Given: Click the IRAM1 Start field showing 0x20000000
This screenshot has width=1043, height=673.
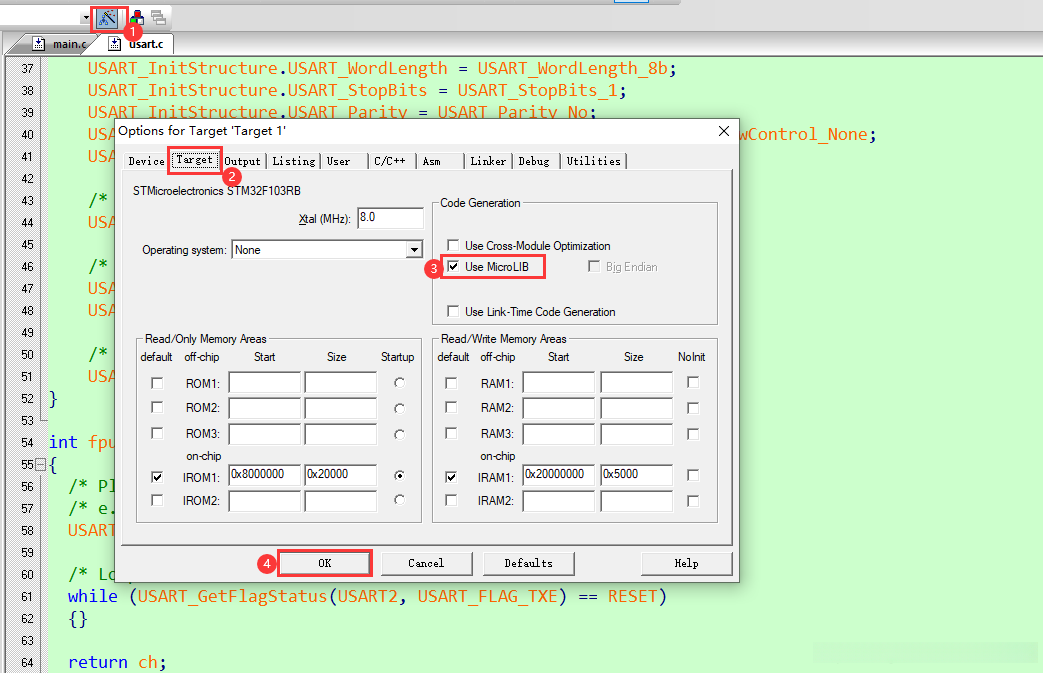Looking at the screenshot, I should [559, 474].
